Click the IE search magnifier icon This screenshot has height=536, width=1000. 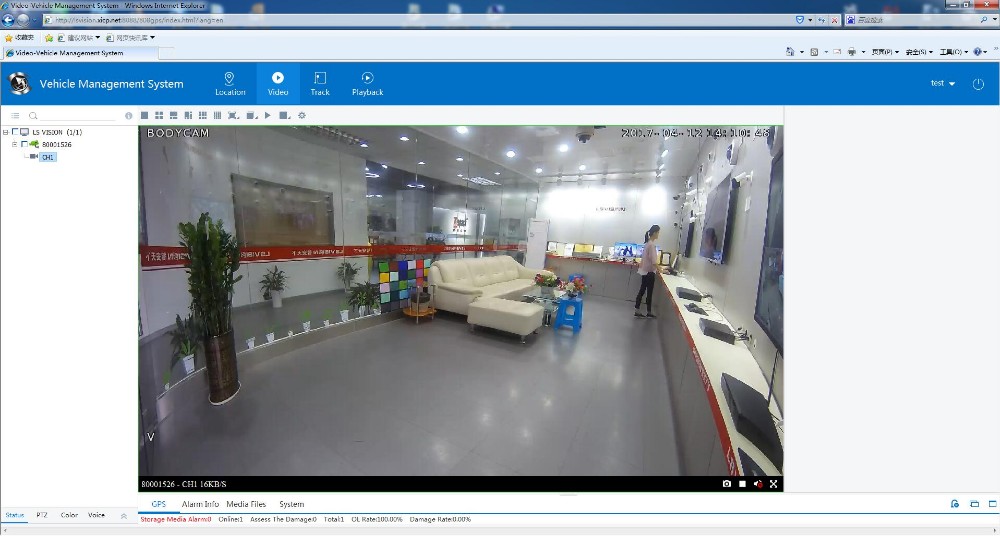click(985, 20)
